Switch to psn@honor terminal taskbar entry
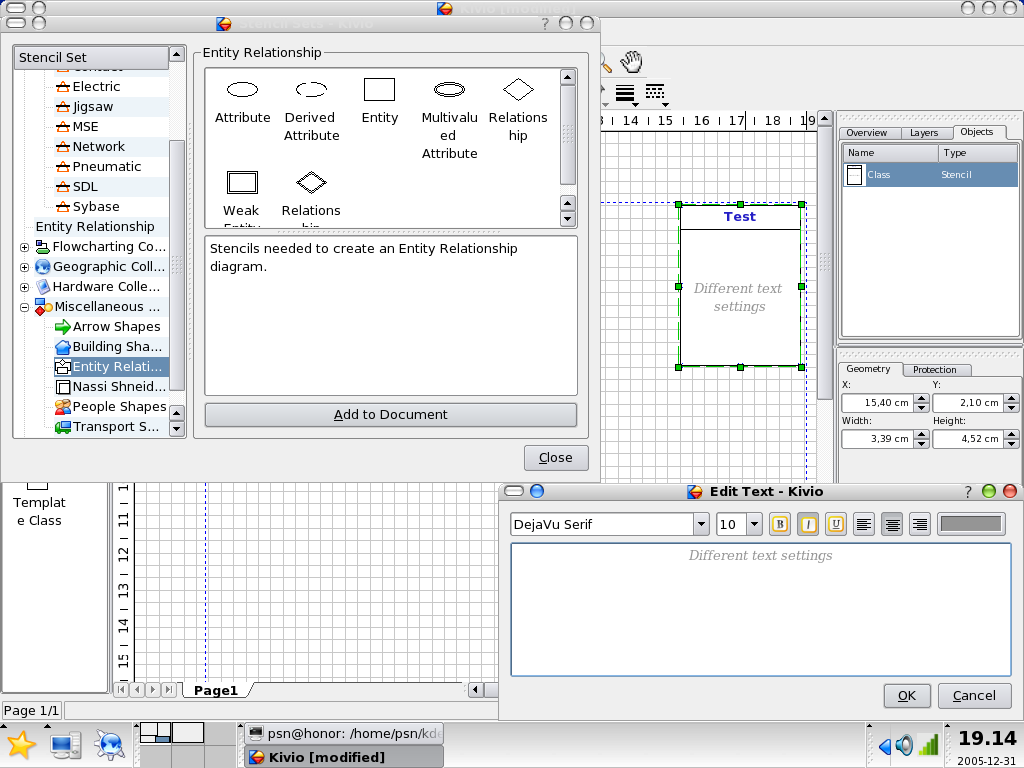 pyautogui.click(x=344, y=733)
